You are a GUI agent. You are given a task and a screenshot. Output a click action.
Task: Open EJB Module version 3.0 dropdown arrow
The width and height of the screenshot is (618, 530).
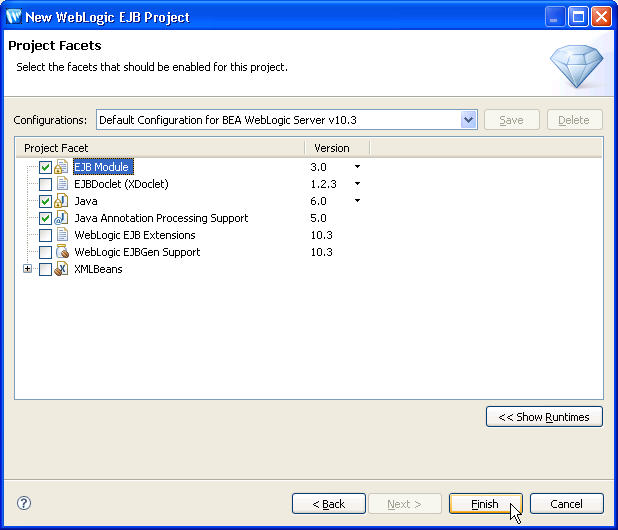[357, 167]
